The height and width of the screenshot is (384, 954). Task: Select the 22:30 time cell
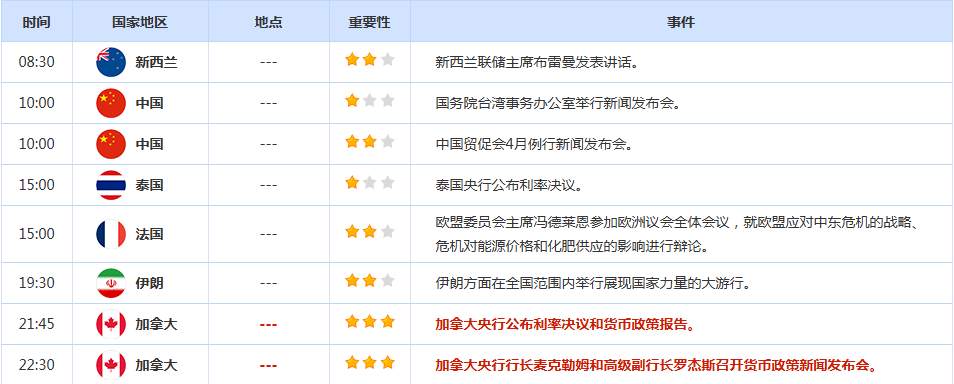point(37,365)
